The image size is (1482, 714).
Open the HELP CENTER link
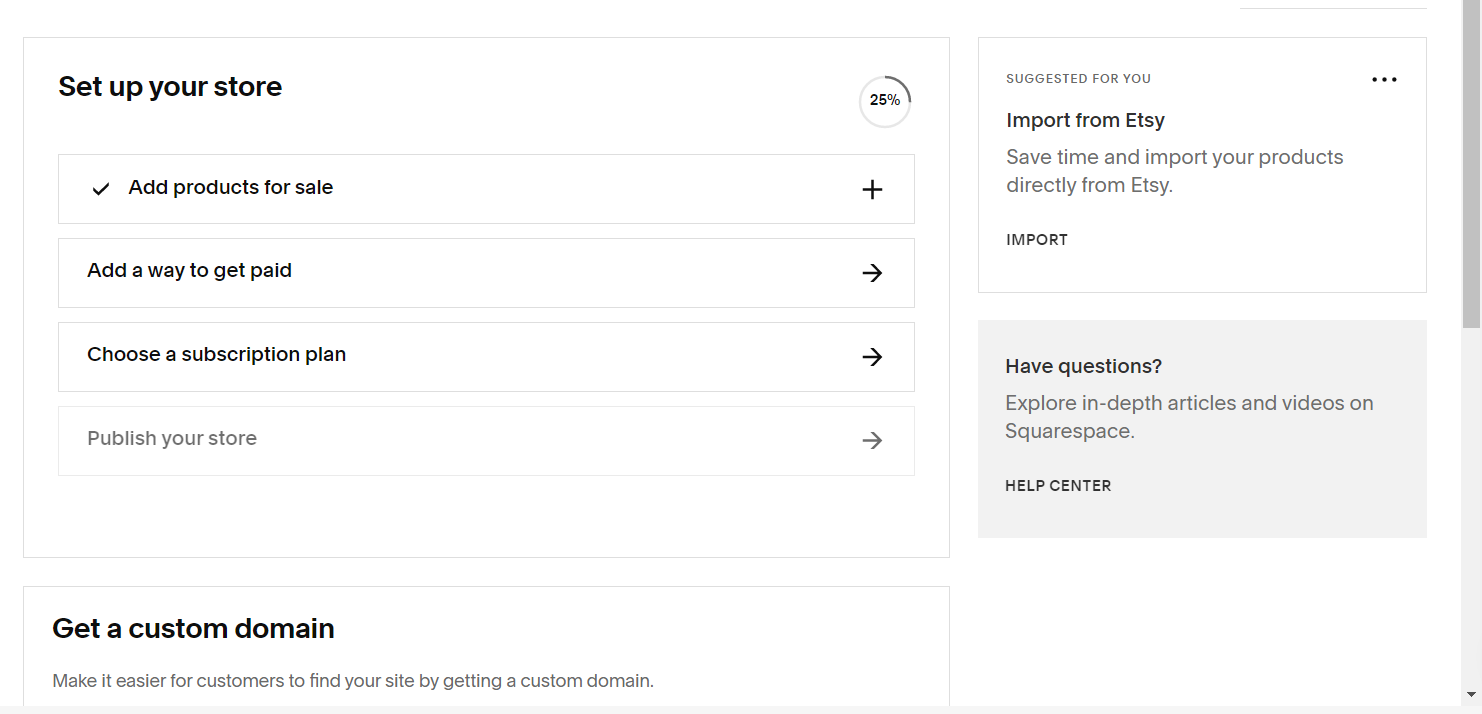coord(1058,486)
